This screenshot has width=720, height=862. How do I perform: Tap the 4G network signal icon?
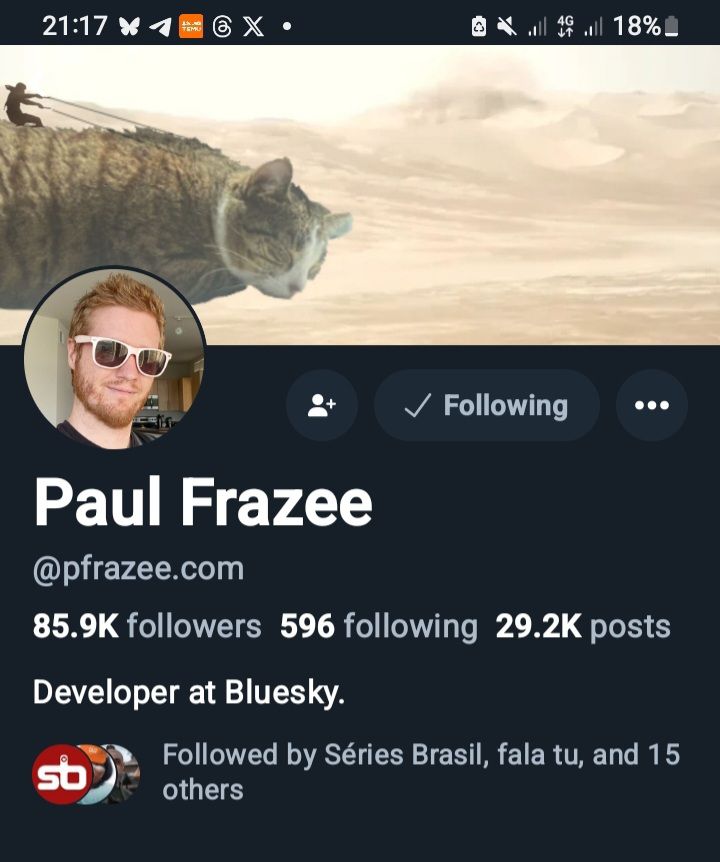(565, 26)
